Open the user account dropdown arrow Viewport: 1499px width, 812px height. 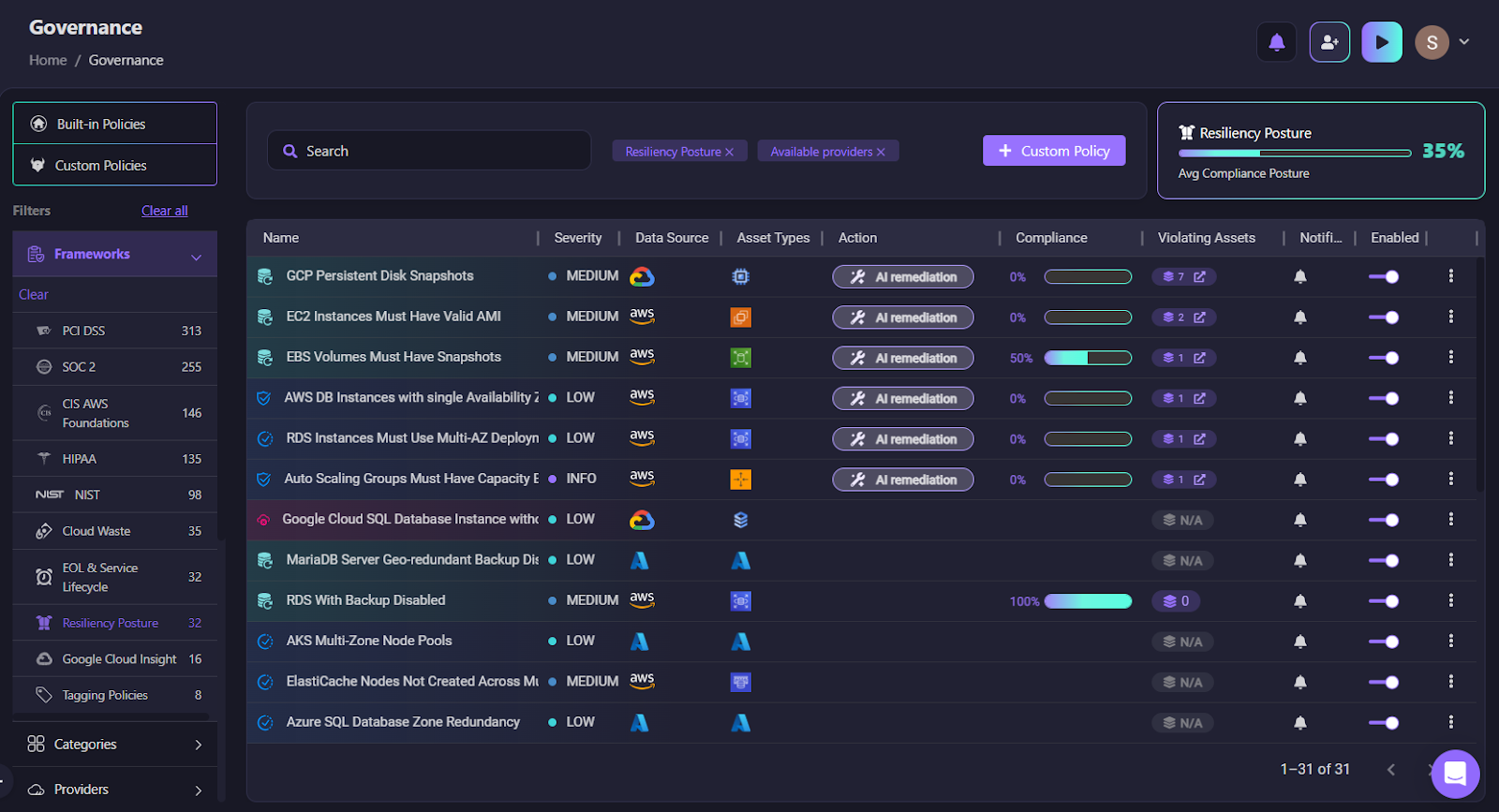1464,42
